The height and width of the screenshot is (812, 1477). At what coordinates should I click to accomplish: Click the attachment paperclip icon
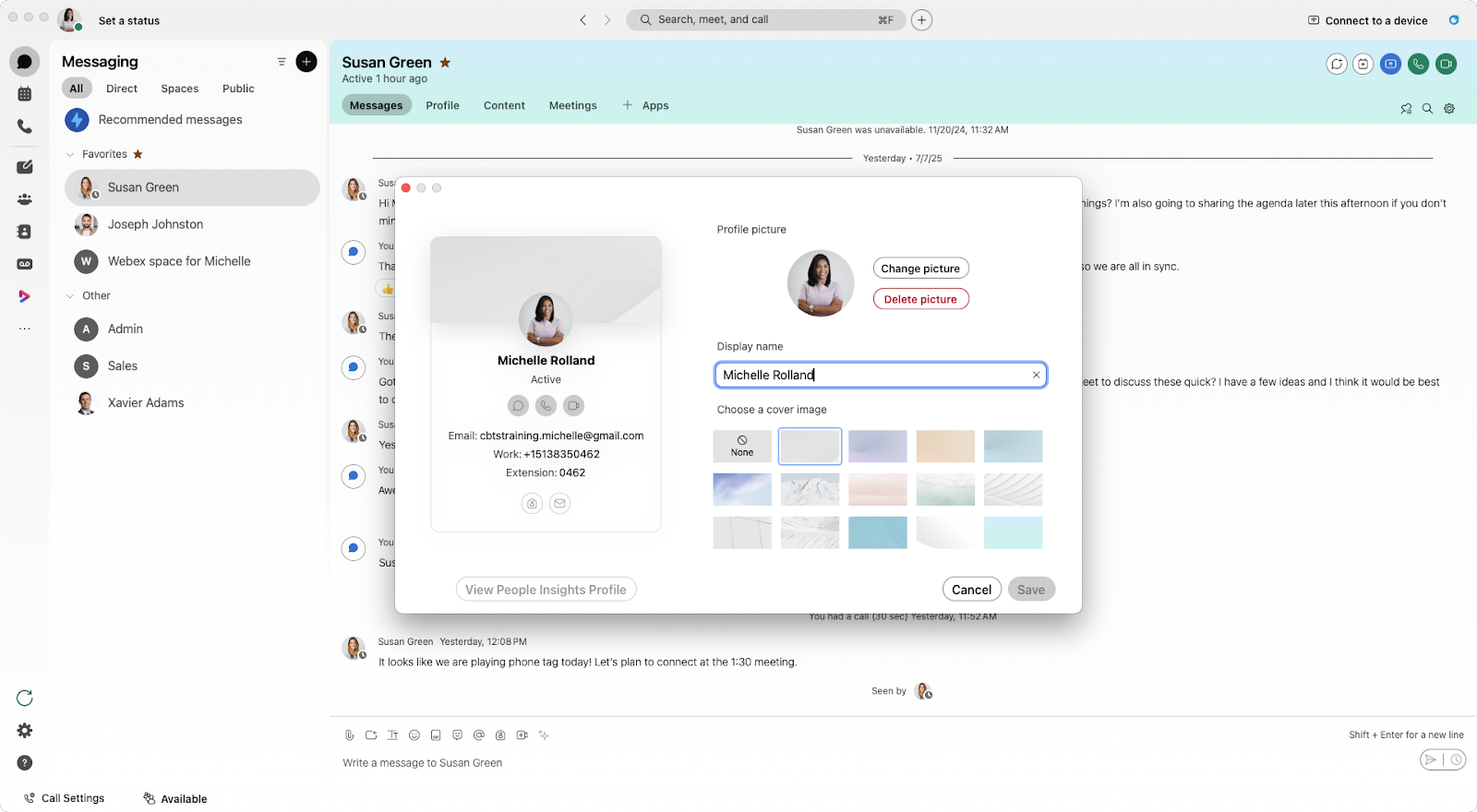point(349,735)
